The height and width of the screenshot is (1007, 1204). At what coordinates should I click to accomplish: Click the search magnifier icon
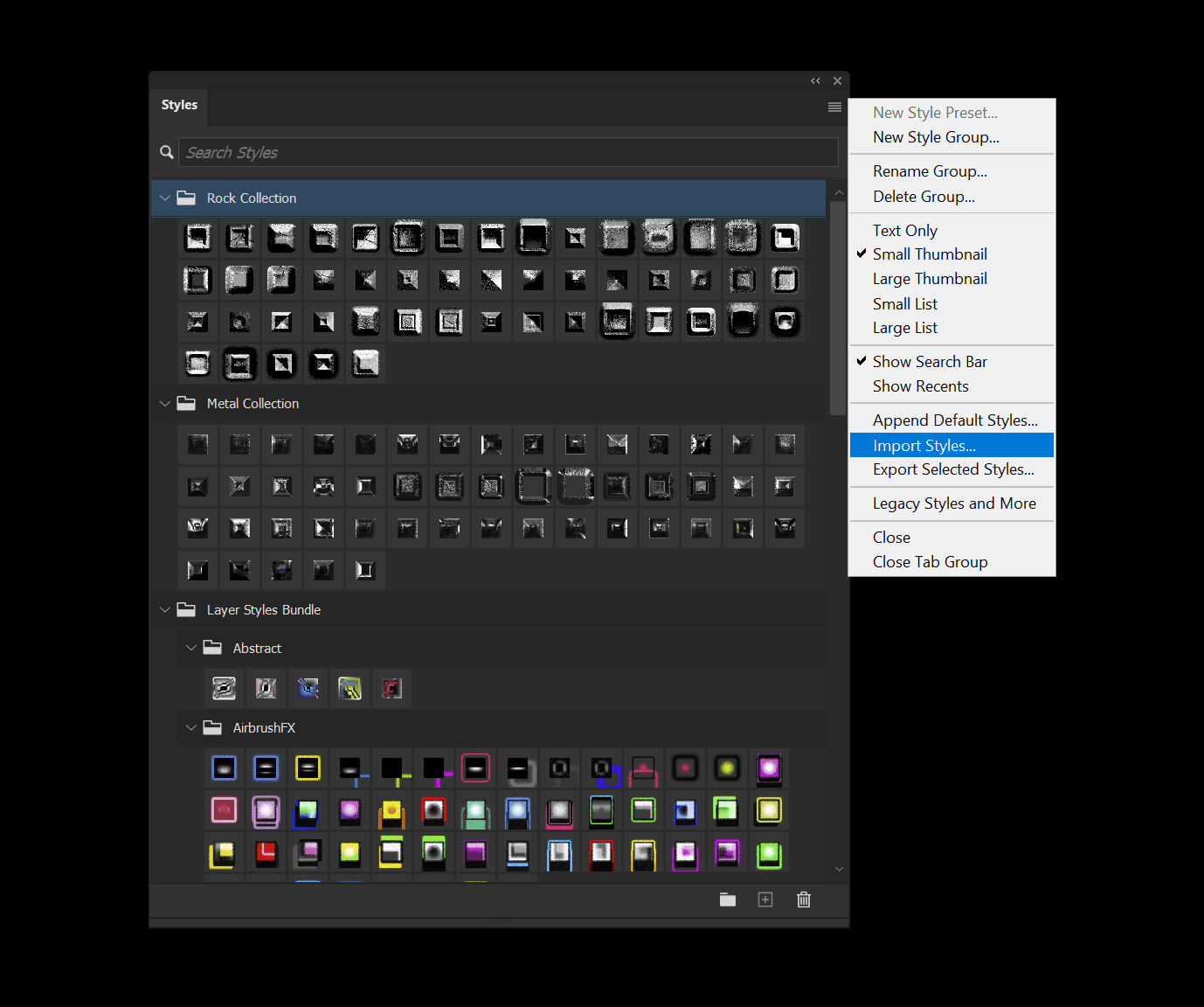[x=167, y=152]
